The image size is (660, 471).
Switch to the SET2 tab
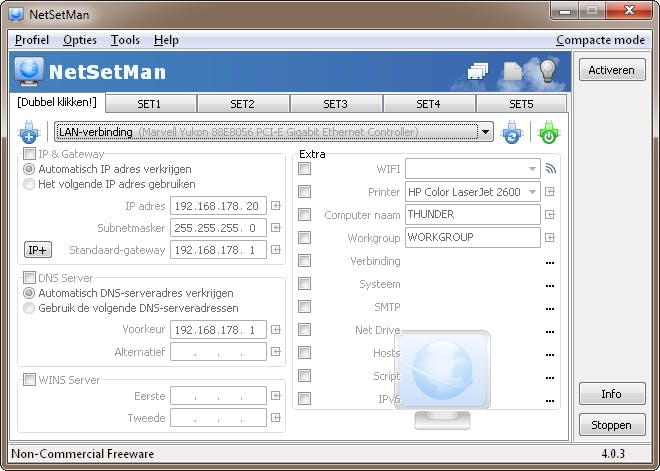click(x=243, y=104)
